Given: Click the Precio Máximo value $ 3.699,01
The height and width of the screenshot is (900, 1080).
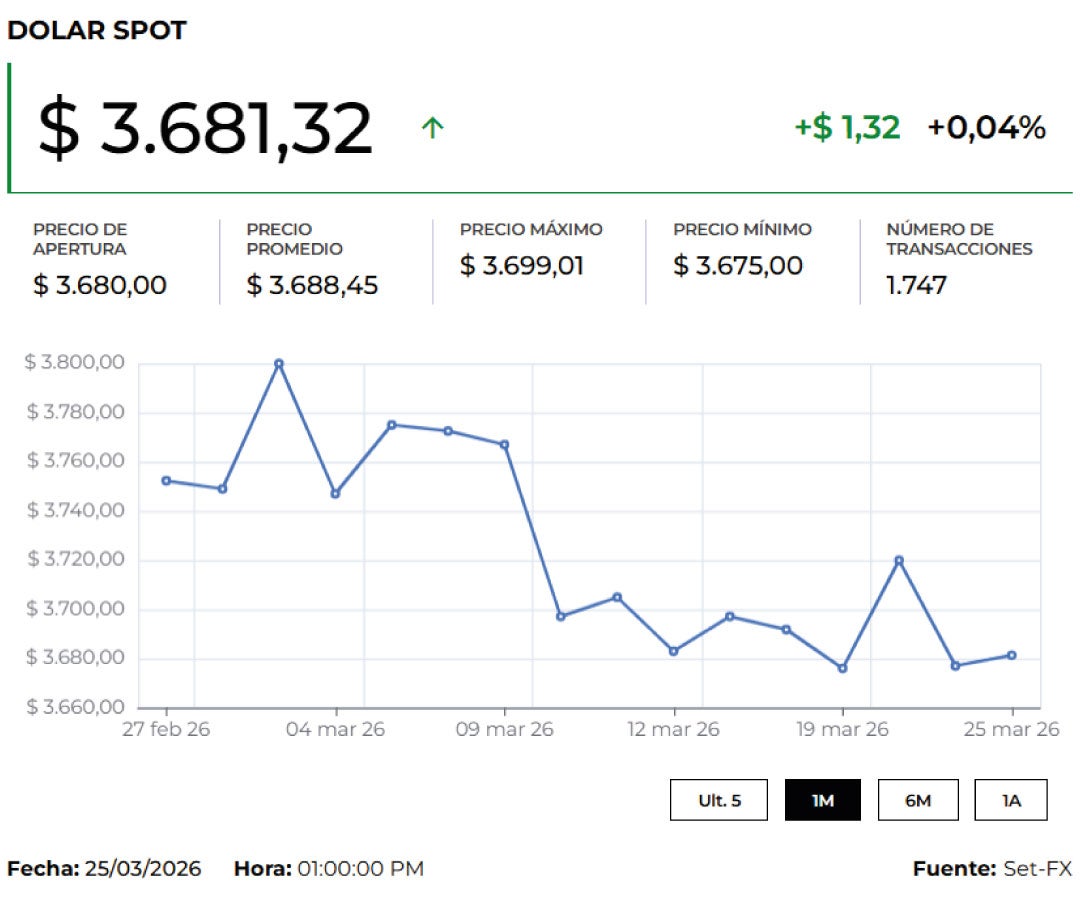Looking at the screenshot, I should [x=522, y=266].
